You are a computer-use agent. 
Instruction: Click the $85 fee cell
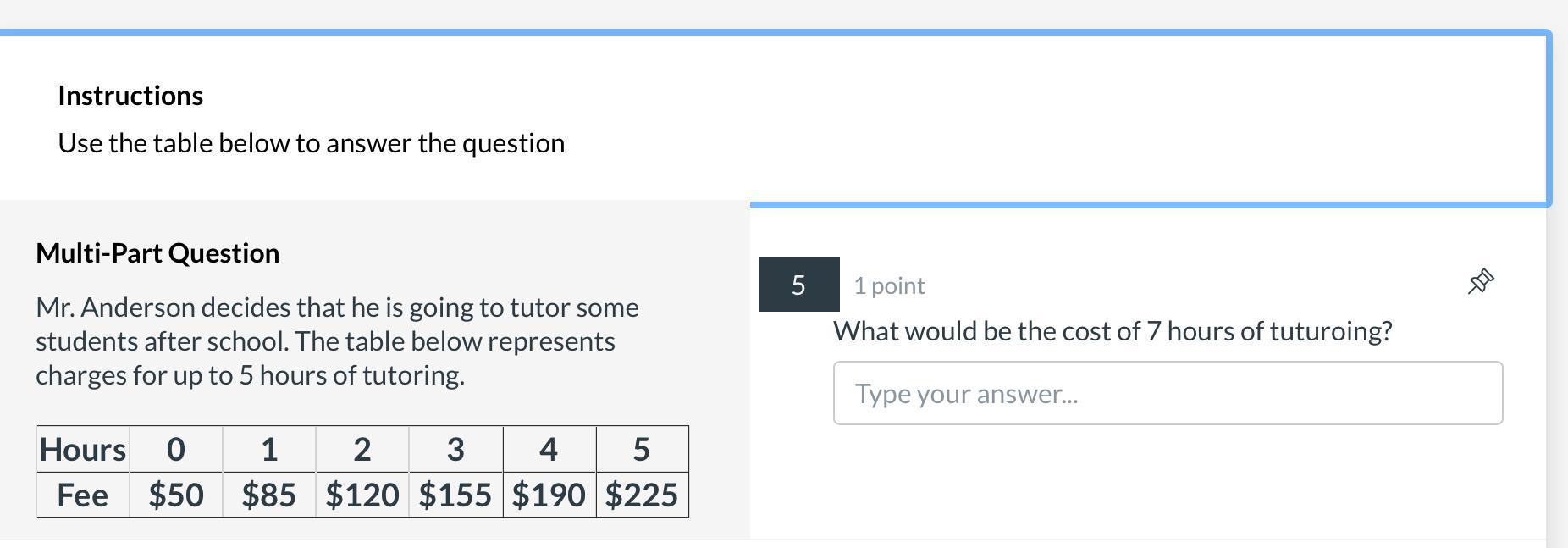(x=269, y=495)
